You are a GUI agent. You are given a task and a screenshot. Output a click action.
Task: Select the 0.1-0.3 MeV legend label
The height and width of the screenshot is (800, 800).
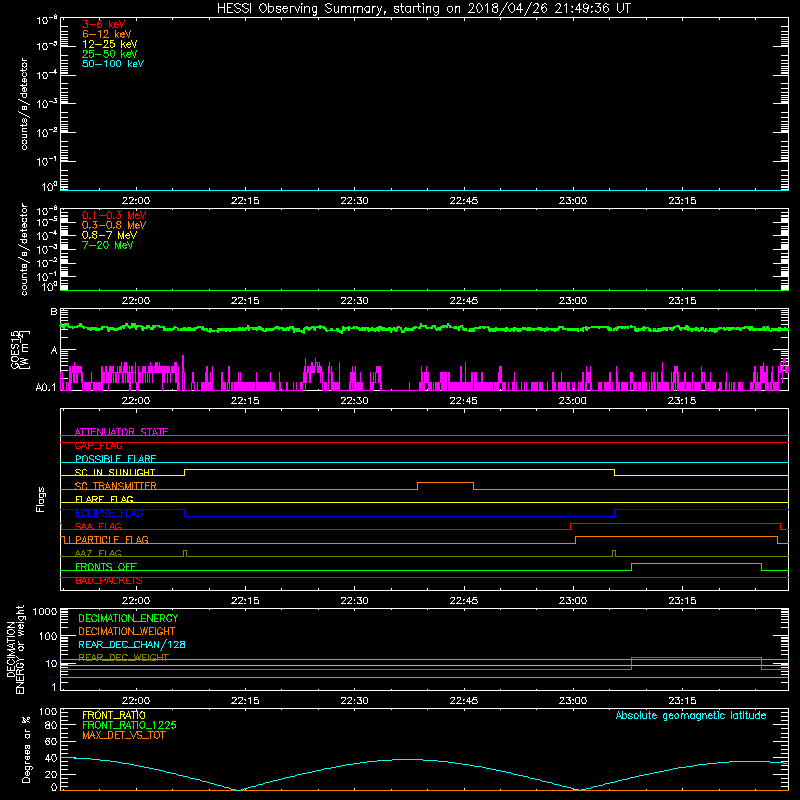tap(114, 215)
